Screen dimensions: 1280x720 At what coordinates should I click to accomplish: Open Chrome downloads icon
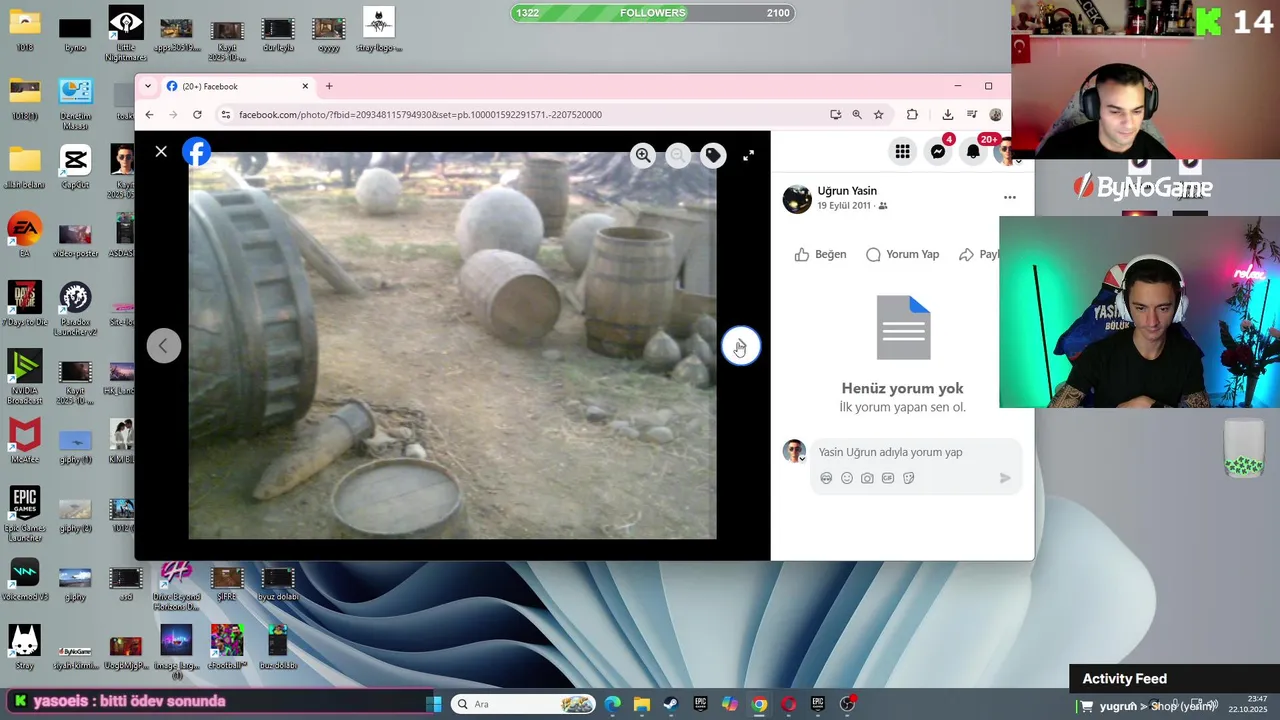coord(948,115)
